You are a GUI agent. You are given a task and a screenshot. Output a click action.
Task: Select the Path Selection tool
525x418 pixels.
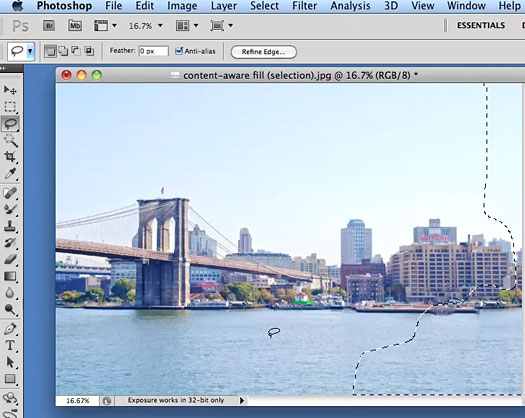(x=10, y=362)
